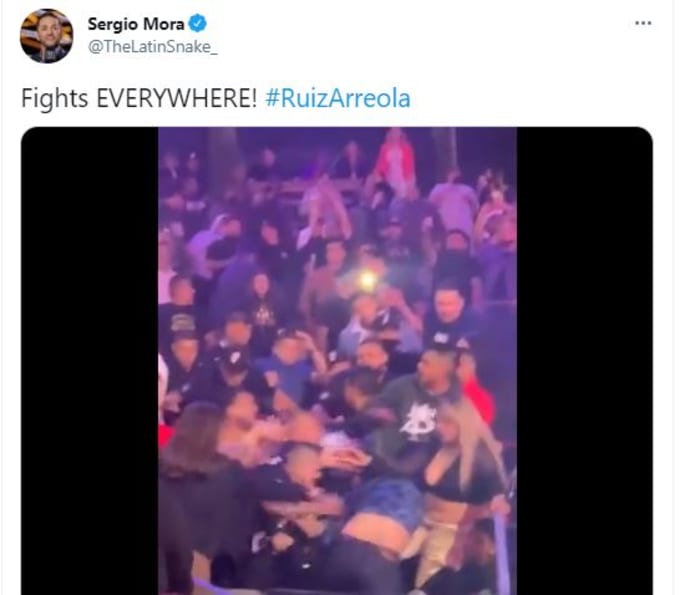Play the embedded crowd brawl video
The width and height of the screenshot is (700, 595).
coord(337,361)
